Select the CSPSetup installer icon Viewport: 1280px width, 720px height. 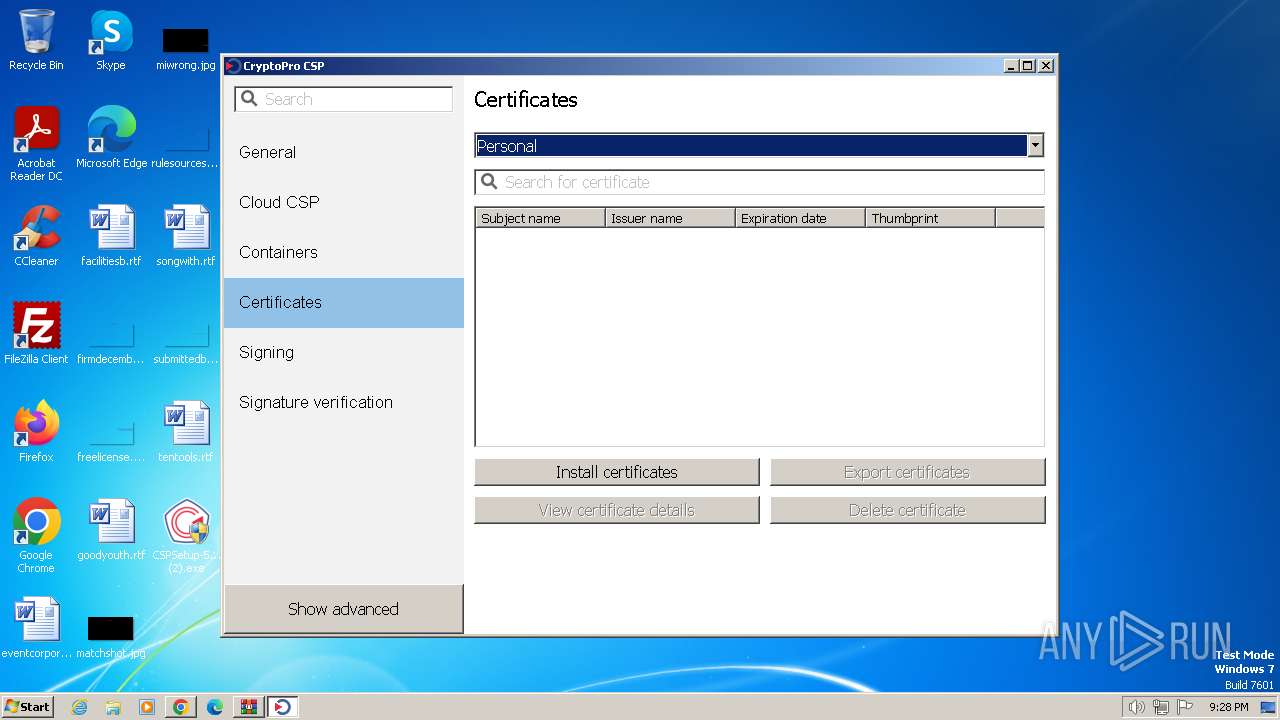coord(186,536)
